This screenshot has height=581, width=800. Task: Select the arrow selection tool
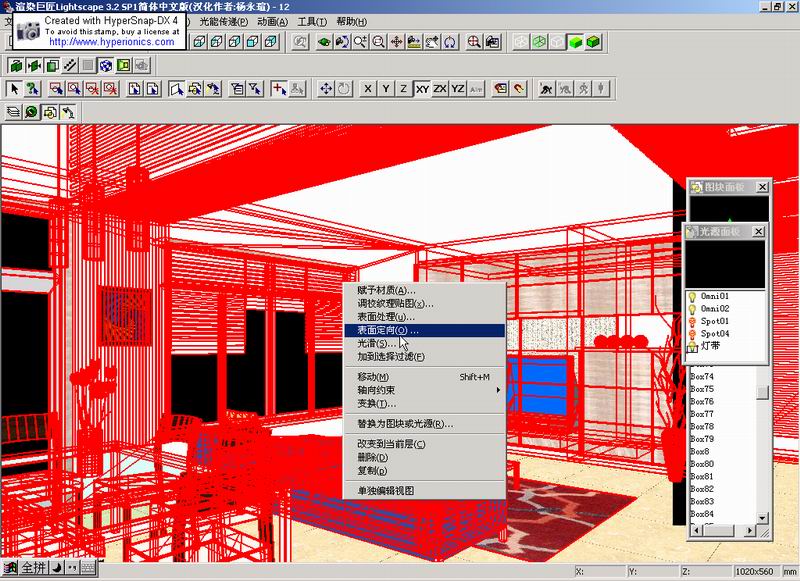14,89
